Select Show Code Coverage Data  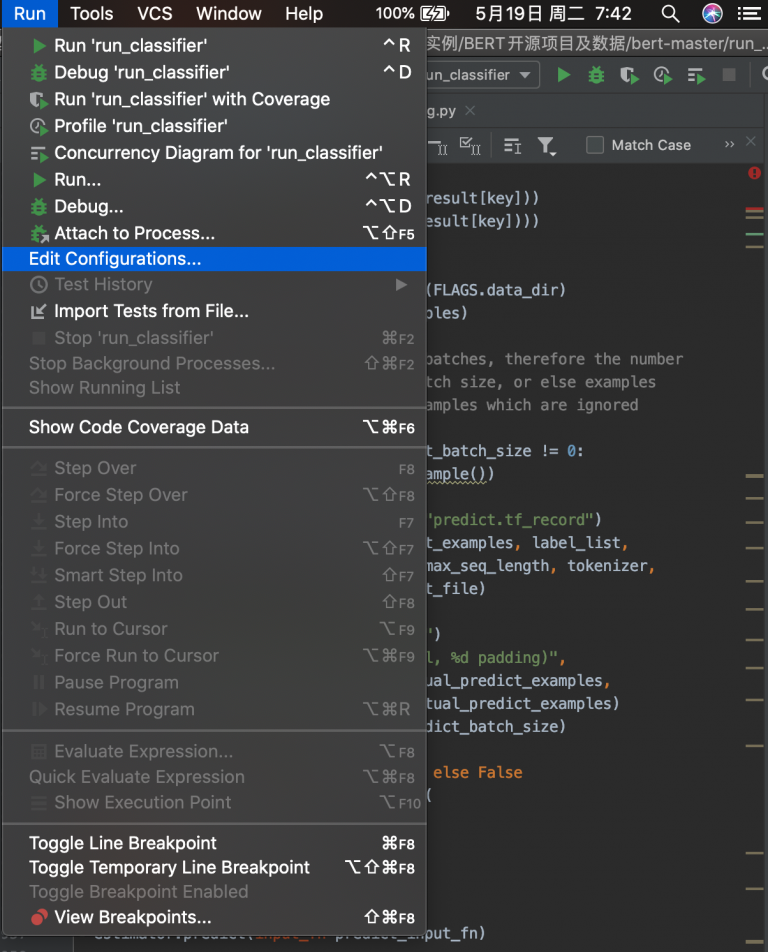tap(214, 427)
